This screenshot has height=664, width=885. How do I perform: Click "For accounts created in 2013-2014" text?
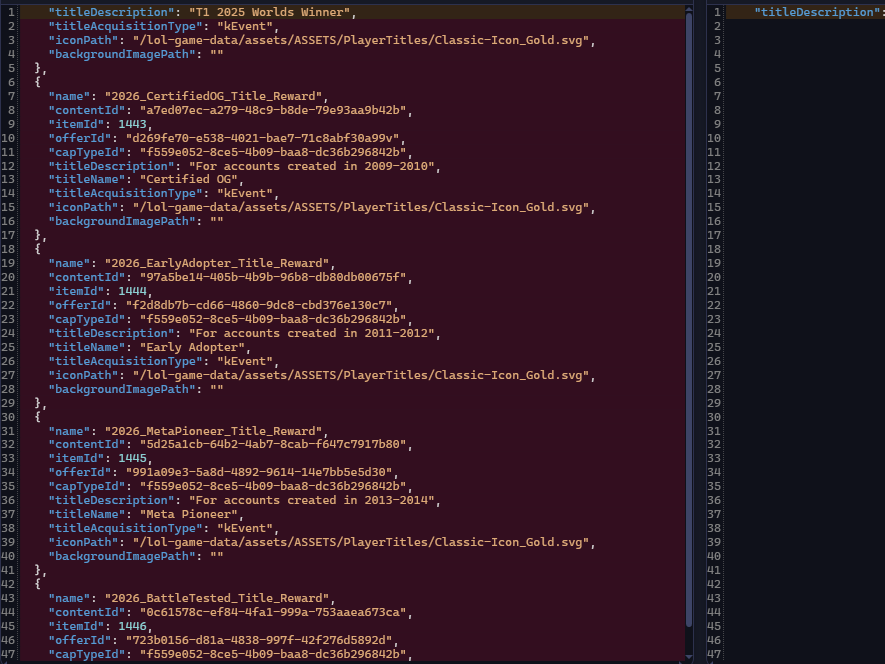pos(312,500)
